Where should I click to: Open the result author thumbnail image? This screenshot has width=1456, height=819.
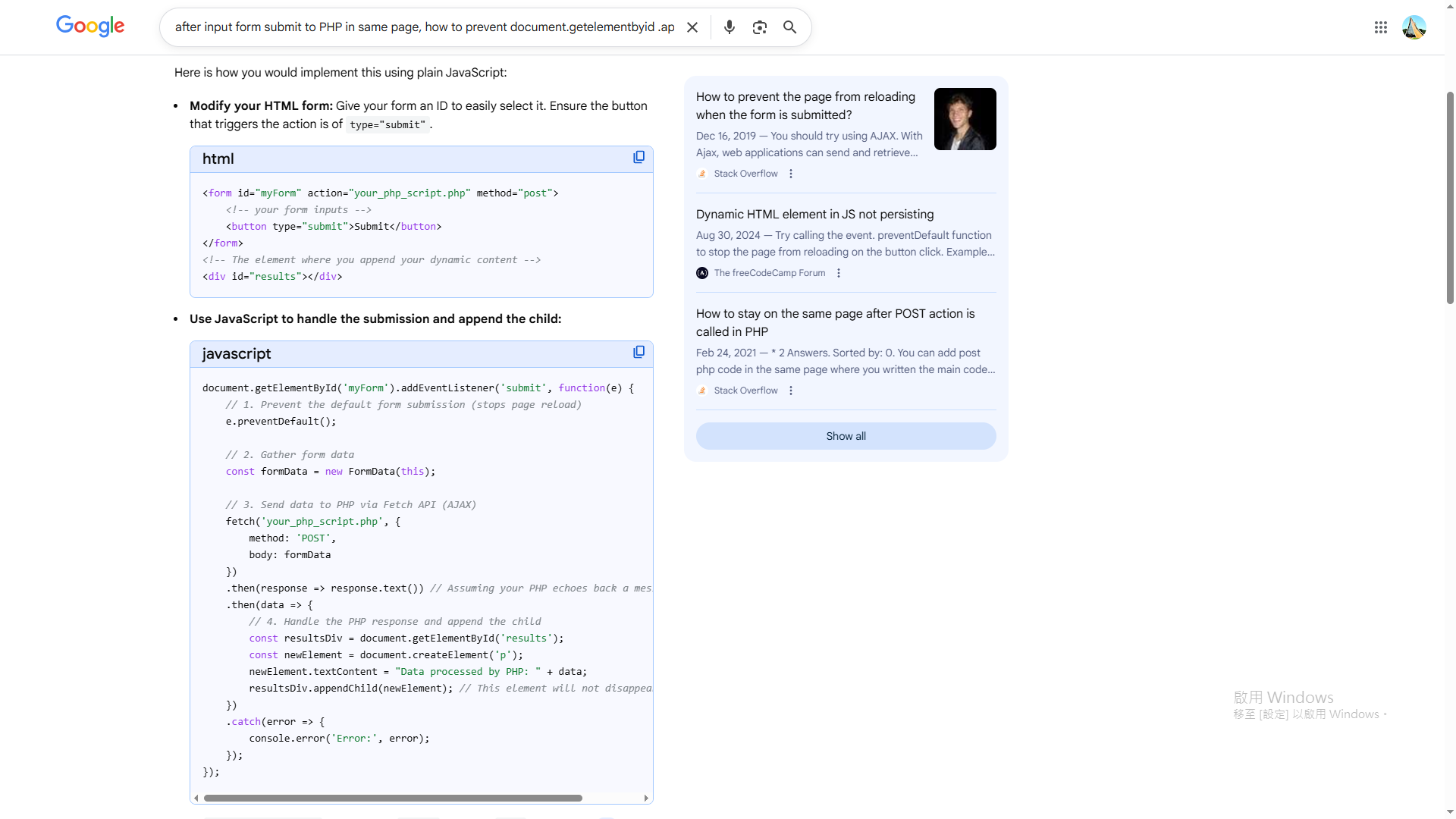point(965,119)
